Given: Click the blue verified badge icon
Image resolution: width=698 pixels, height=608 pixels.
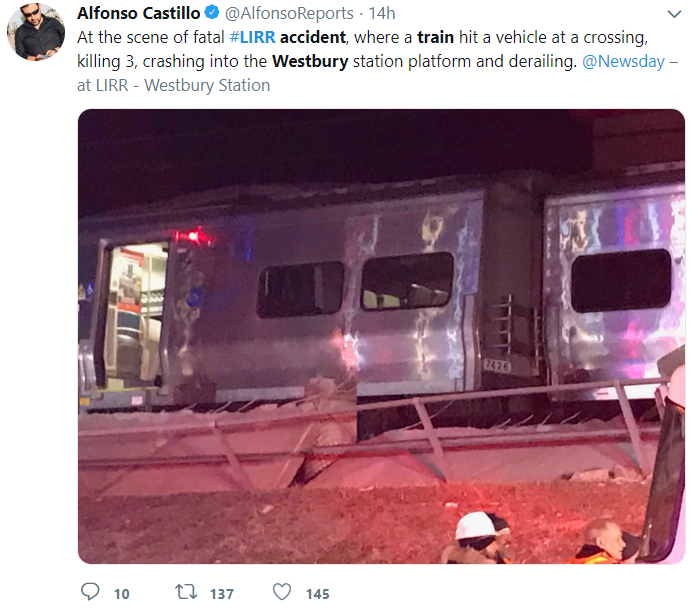Looking at the screenshot, I should point(211,12).
